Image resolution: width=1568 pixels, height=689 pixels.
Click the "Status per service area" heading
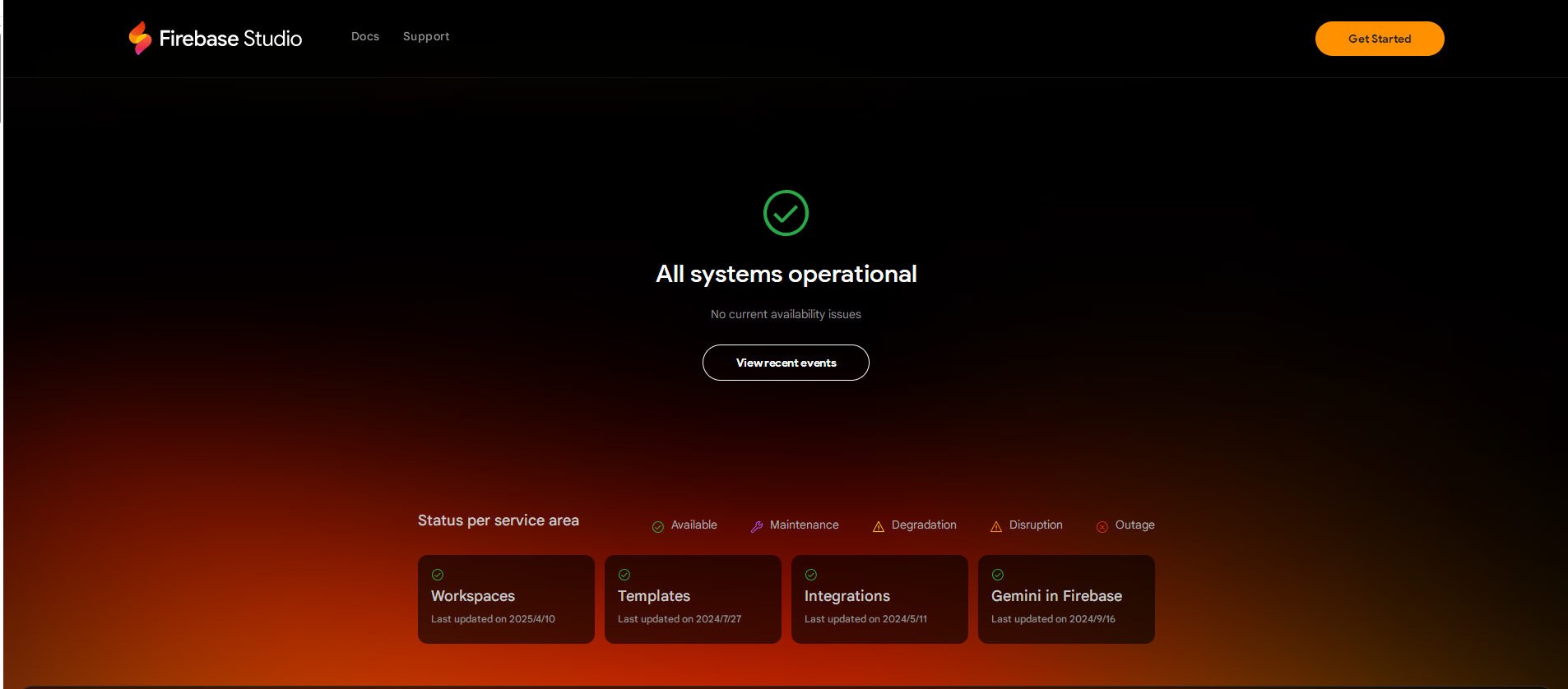click(499, 520)
